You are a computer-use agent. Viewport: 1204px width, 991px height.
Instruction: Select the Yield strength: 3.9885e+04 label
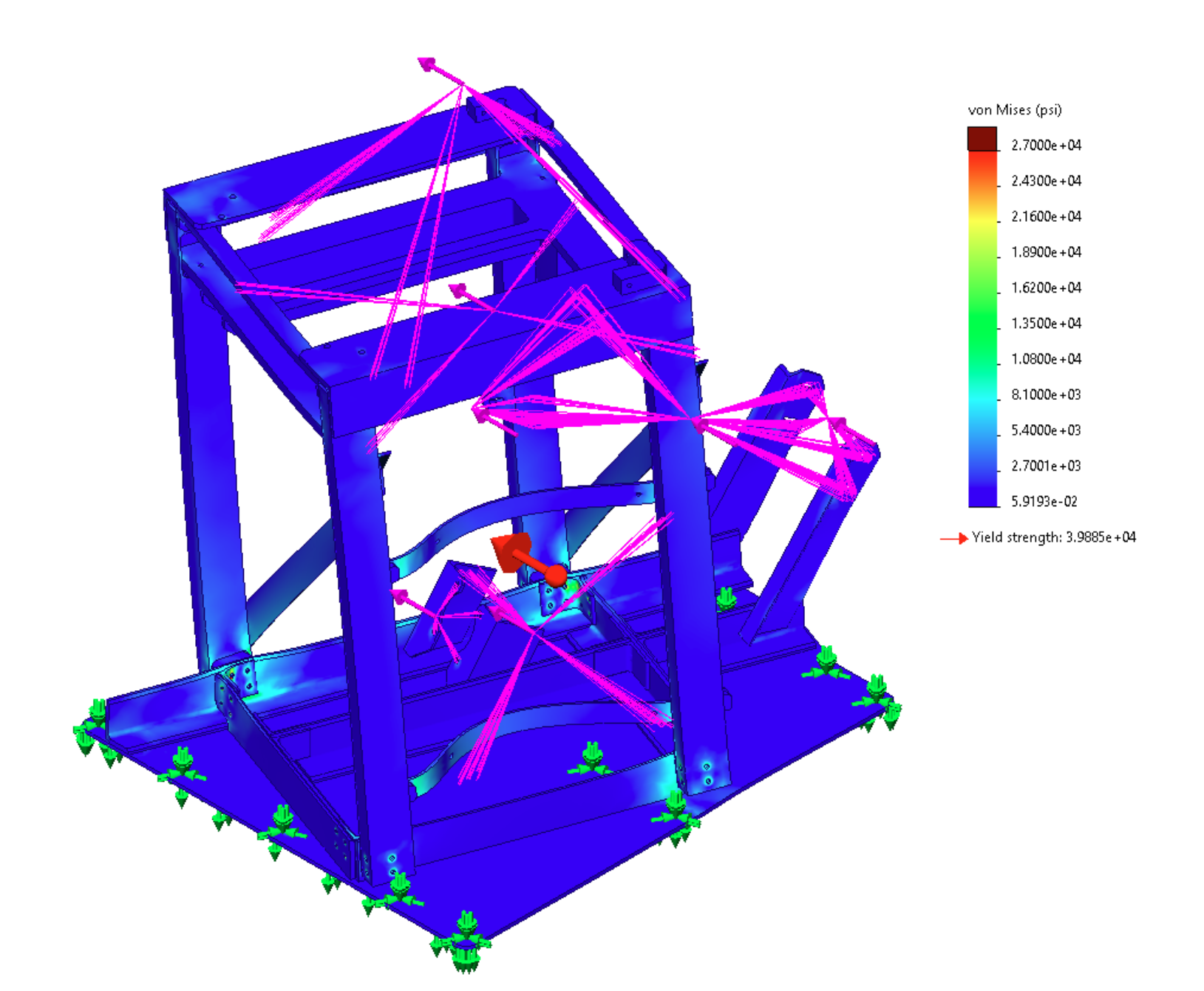click(1053, 538)
